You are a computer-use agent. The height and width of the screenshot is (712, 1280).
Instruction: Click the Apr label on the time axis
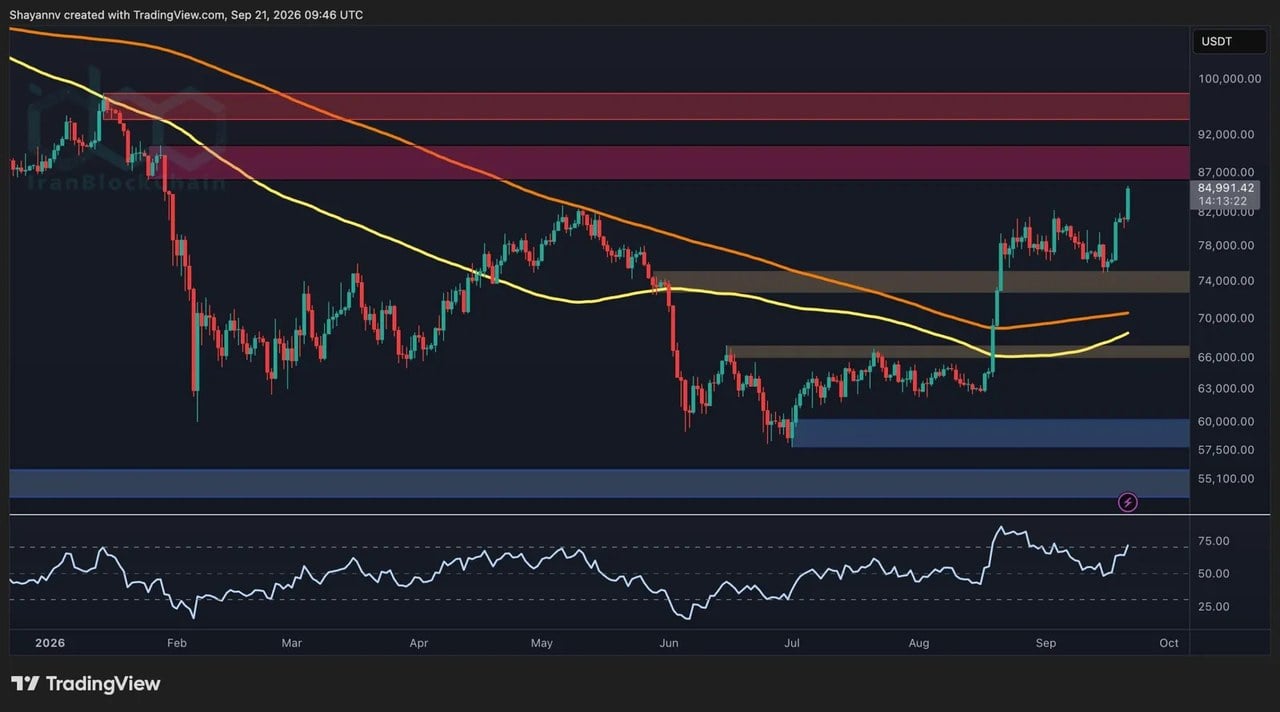pos(418,643)
